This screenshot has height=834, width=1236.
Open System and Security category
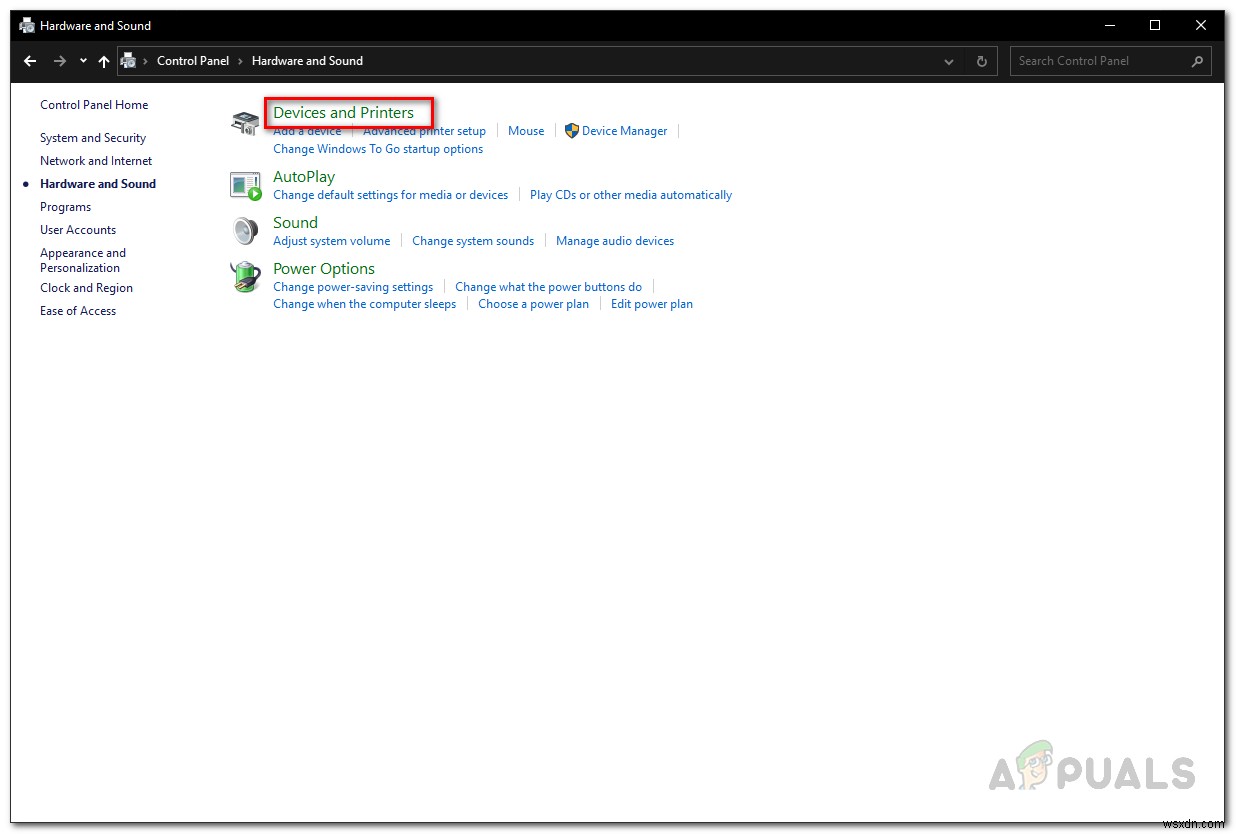pyautogui.click(x=93, y=138)
